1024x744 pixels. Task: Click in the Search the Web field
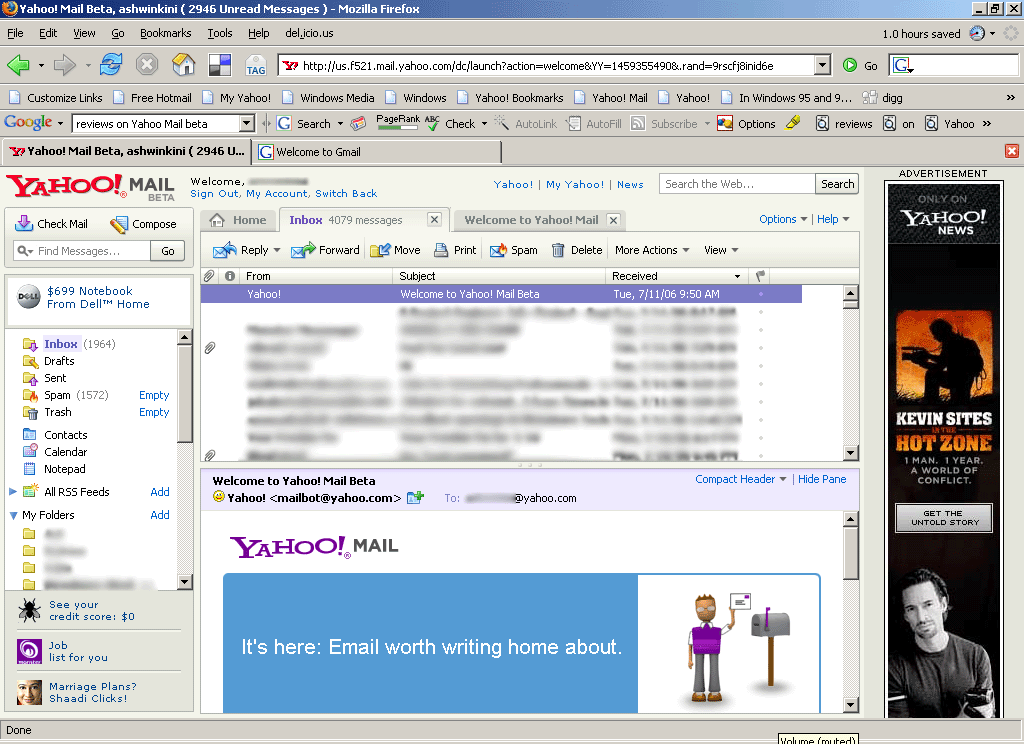coord(737,184)
